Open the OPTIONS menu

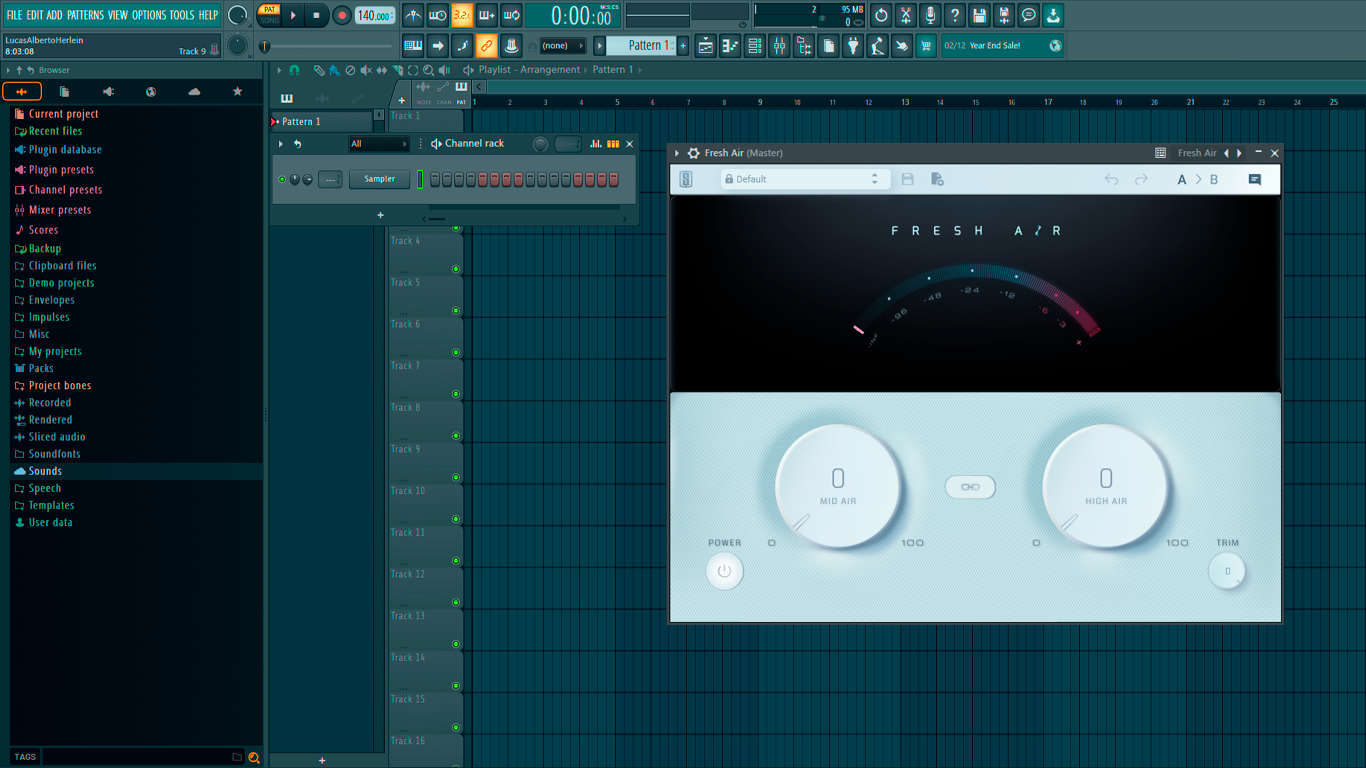click(149, 15)
